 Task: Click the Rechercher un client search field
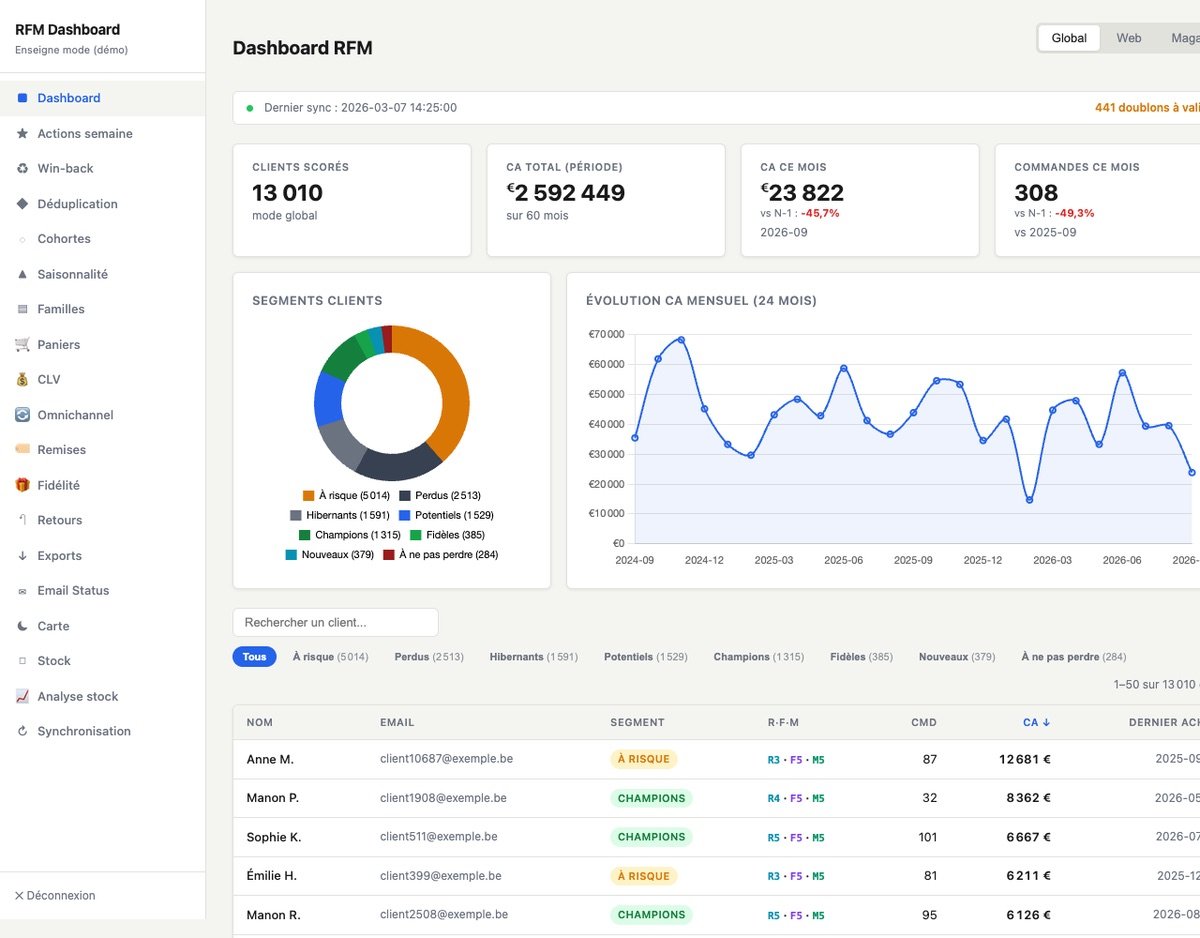335,622
